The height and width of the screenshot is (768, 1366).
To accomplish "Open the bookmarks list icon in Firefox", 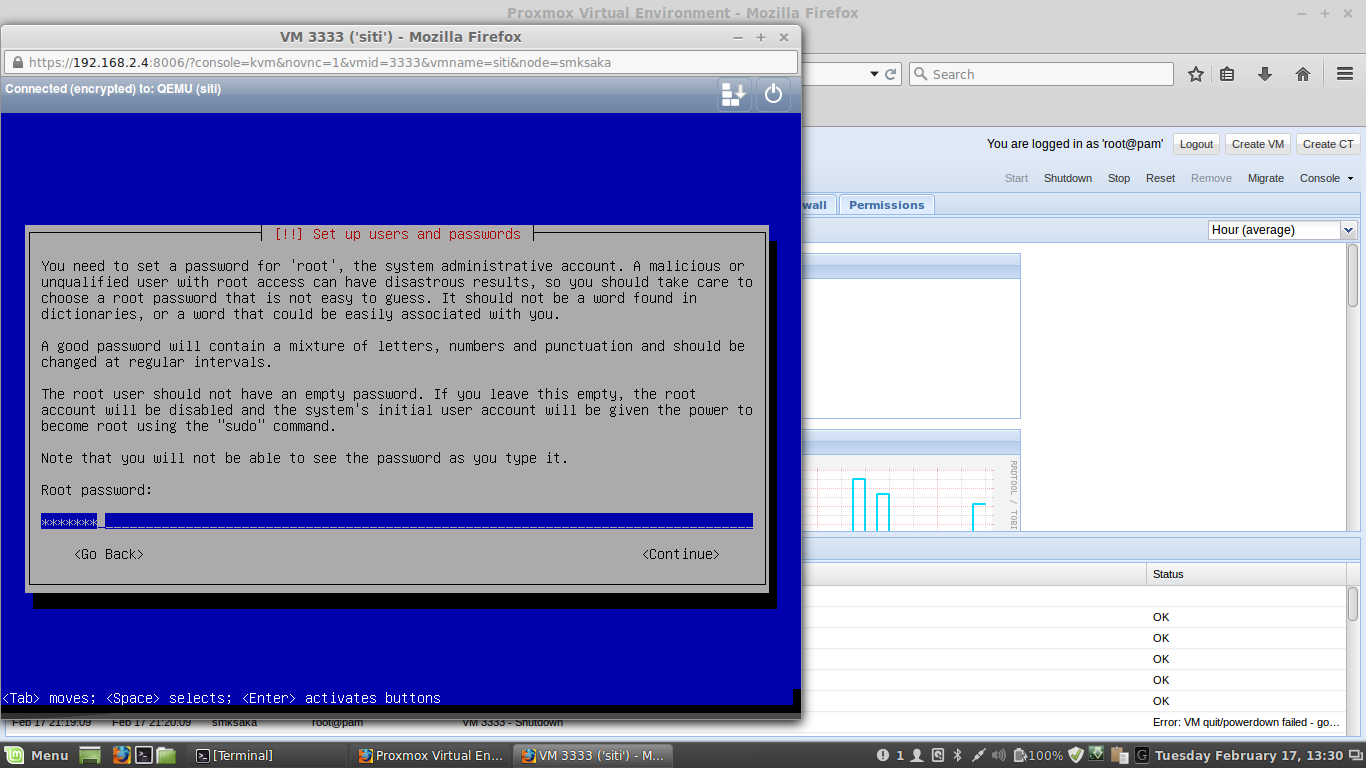I will (1228, 74).
